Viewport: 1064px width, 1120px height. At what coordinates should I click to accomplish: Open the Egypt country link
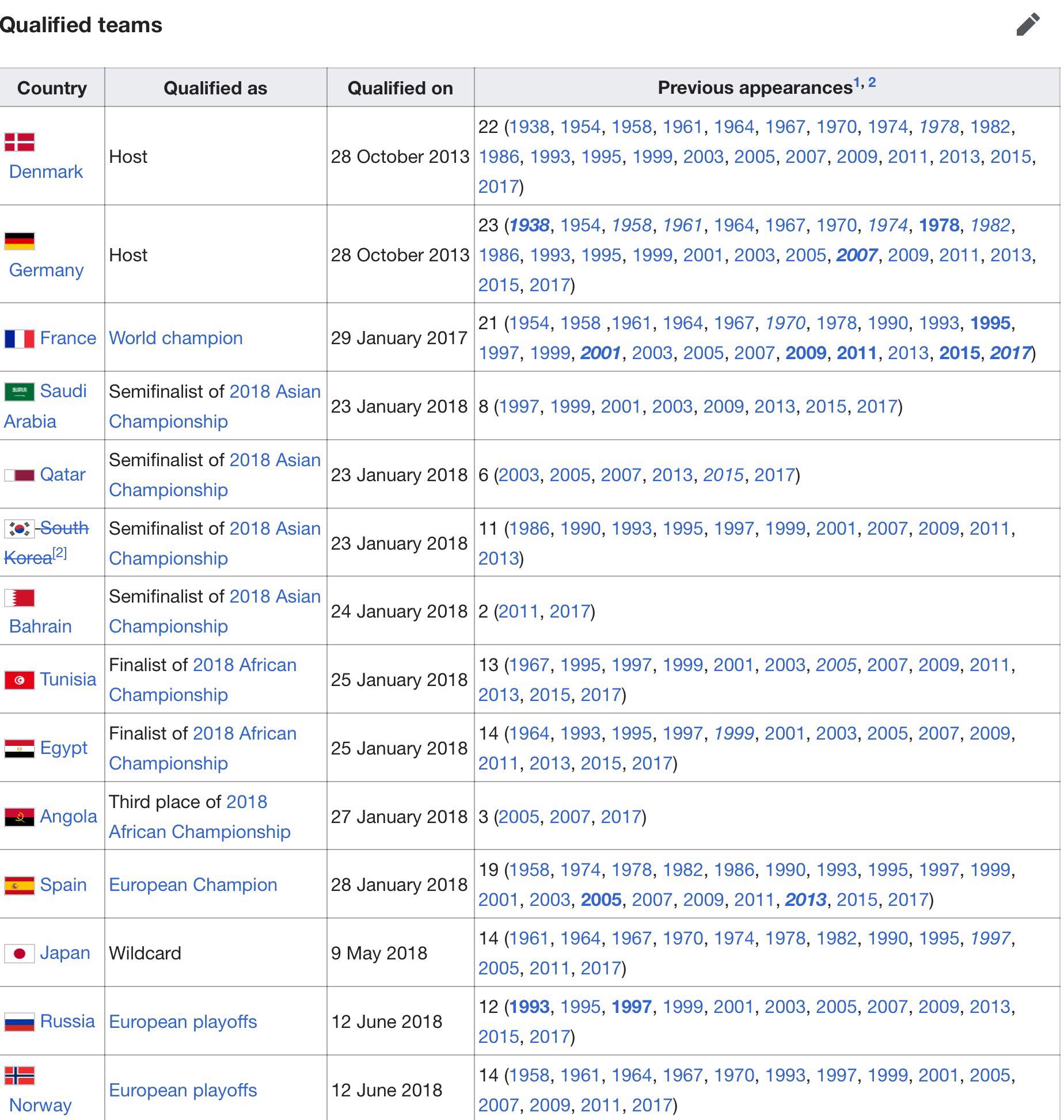pyautogui.click(x=64, y=748)
